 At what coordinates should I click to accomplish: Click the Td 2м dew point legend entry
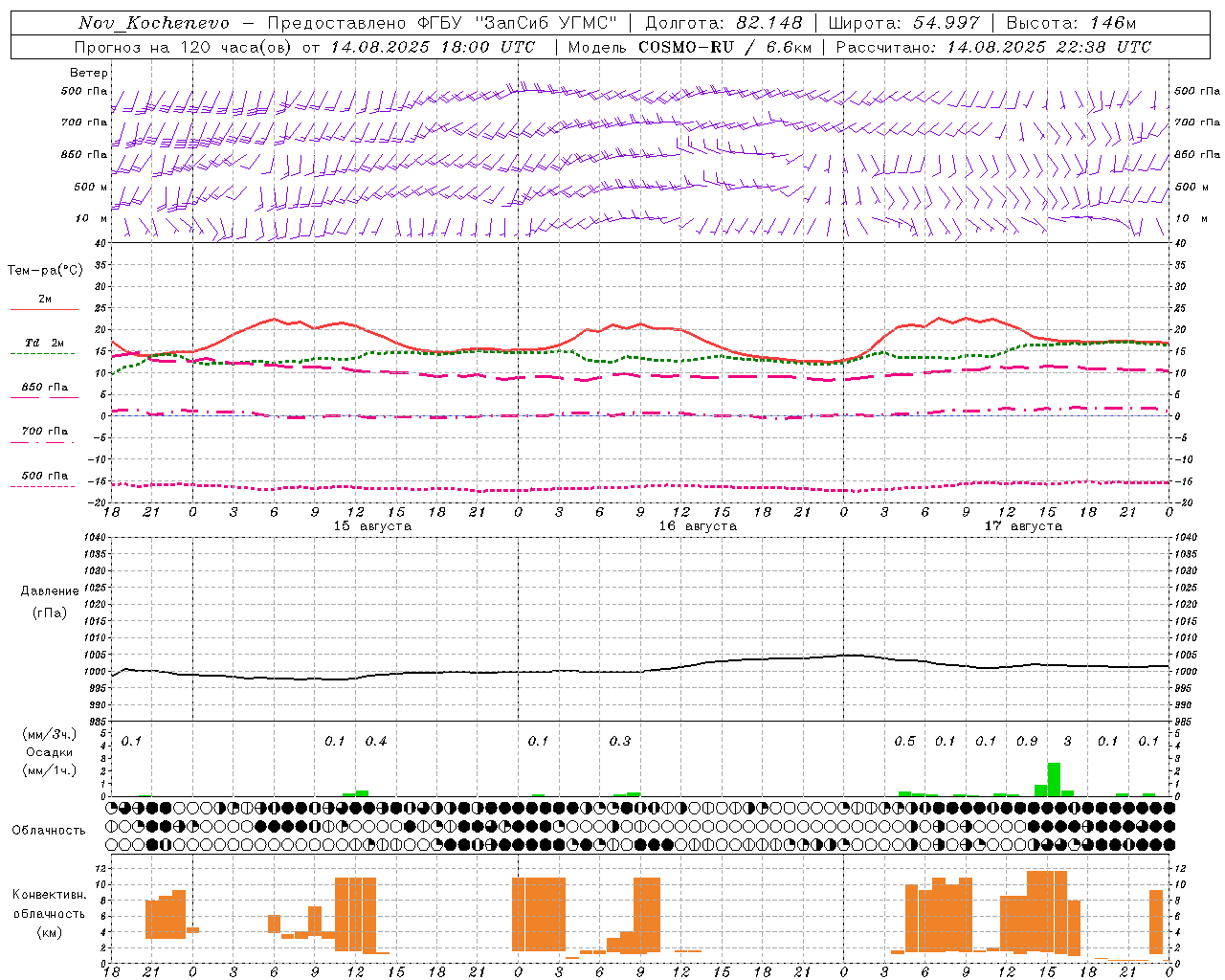tap(45, 343)
